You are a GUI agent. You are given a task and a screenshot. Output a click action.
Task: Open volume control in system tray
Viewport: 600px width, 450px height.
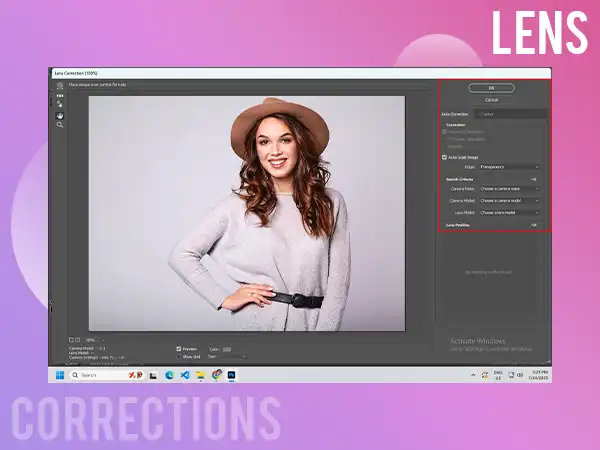tap(520, 375)
